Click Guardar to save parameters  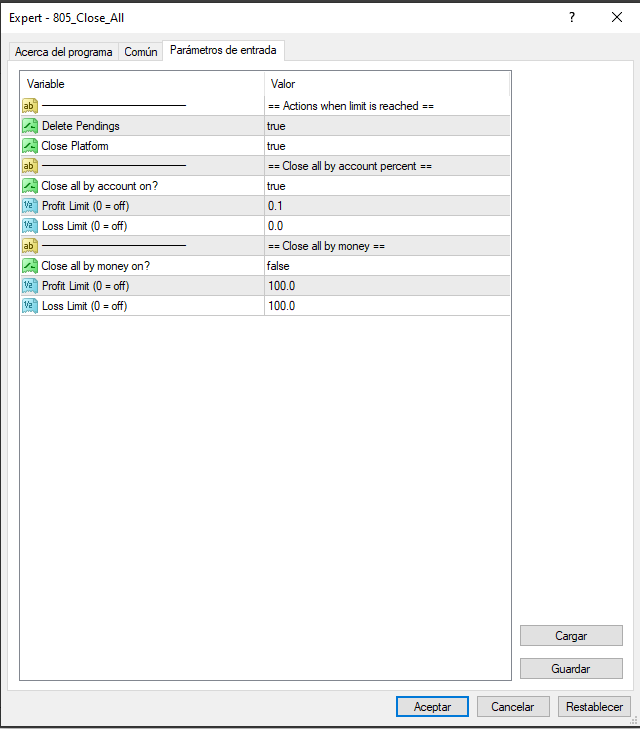[x=571, y=669]
